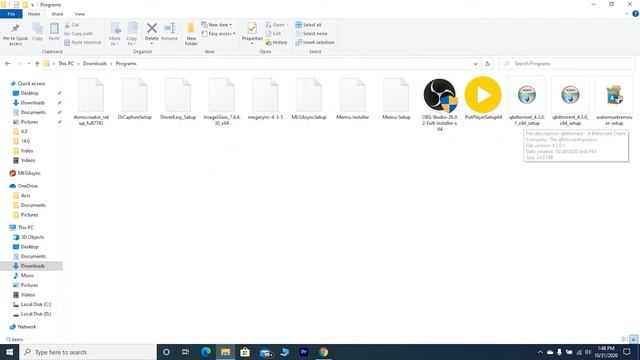The image size is (640, 360).
Task: Select MEGAsyncSetup file
Action: point(309,99)
